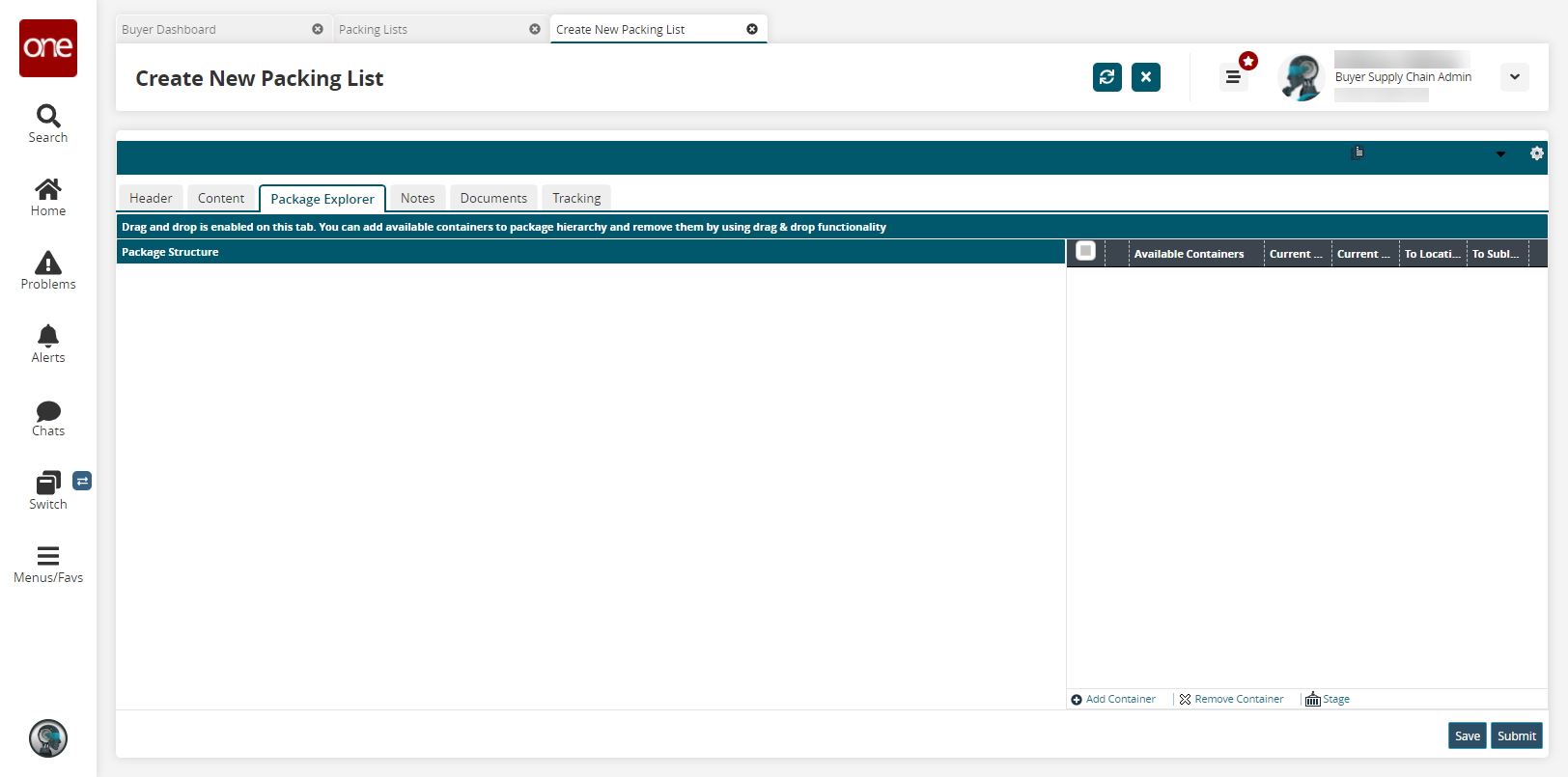Screen dimensions: 1568x777
Task: Click the document icon in the teal bar
Action: coord(1358,153)
